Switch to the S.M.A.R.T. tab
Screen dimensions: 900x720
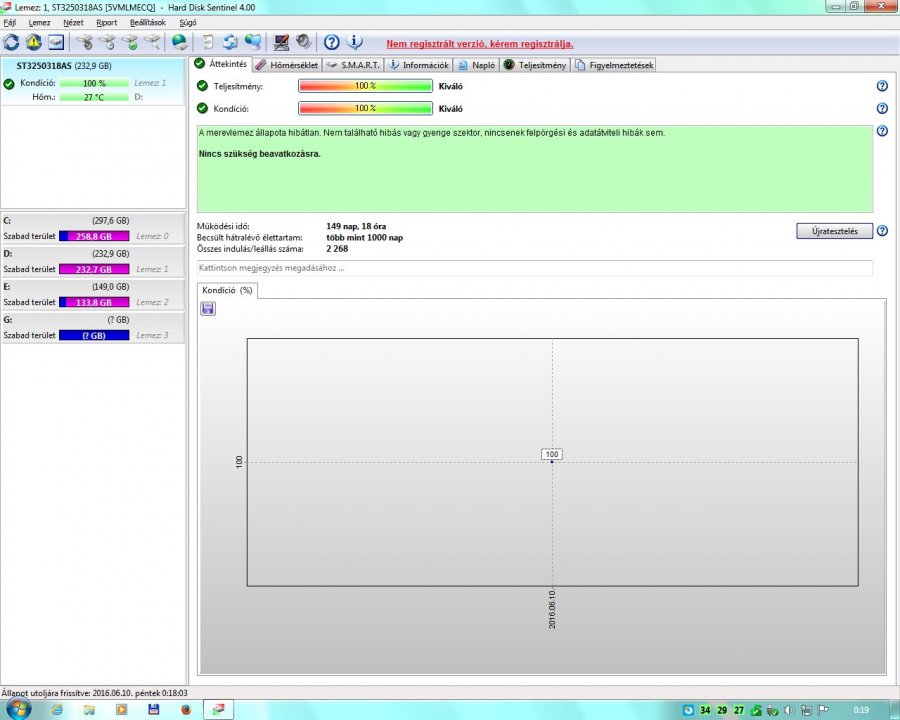(x=353, y=65)
